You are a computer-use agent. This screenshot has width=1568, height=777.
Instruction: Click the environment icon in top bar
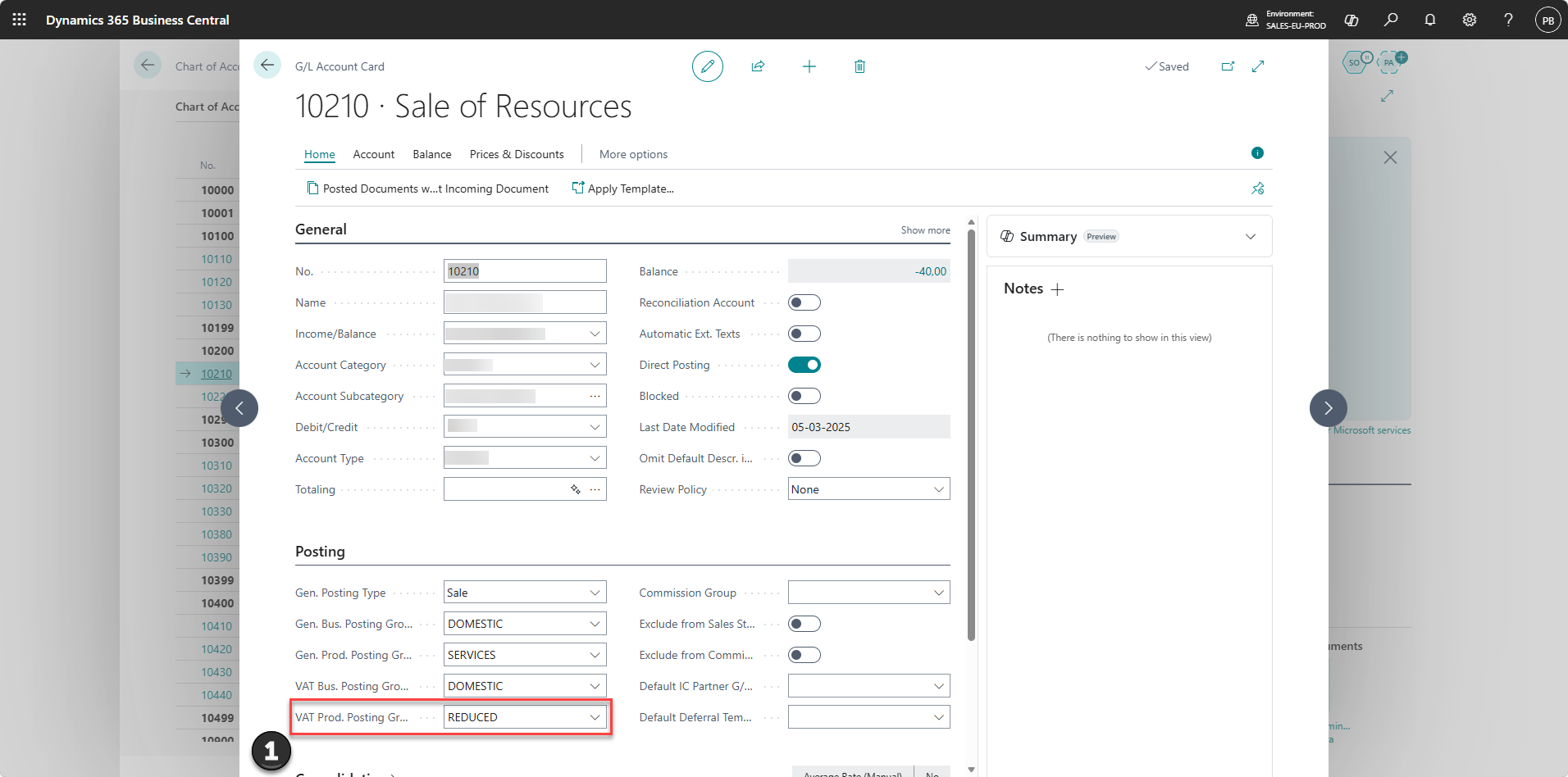(1252, 20)
